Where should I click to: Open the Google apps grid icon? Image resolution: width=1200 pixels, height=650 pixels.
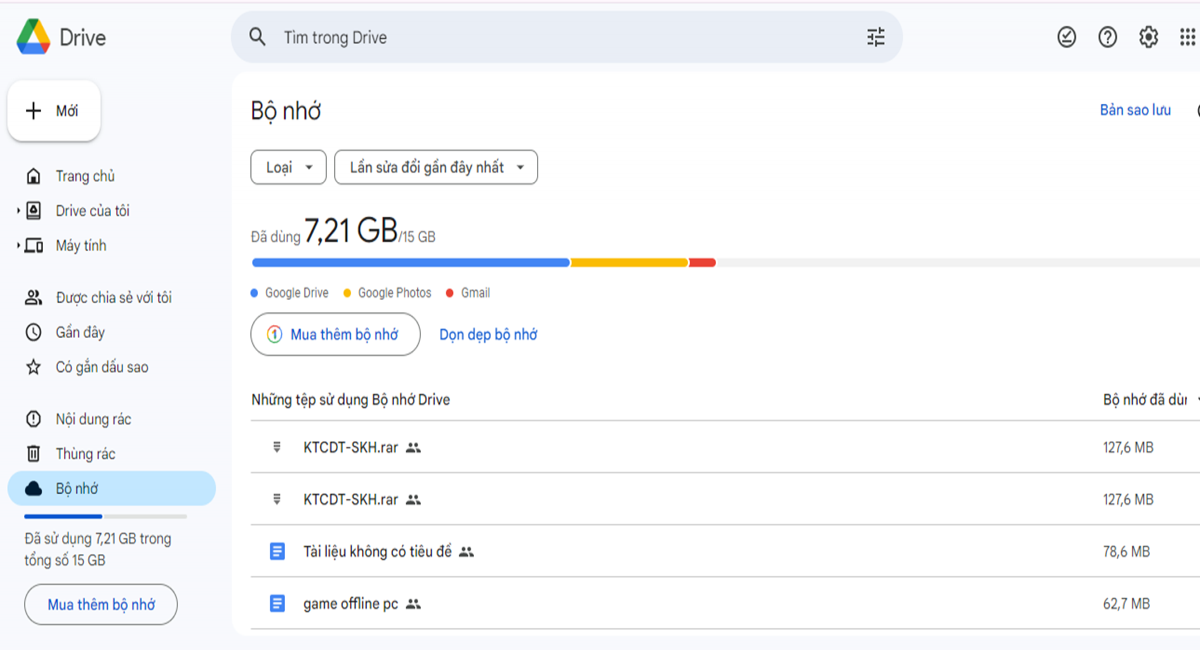click(x=1188, y=38)
